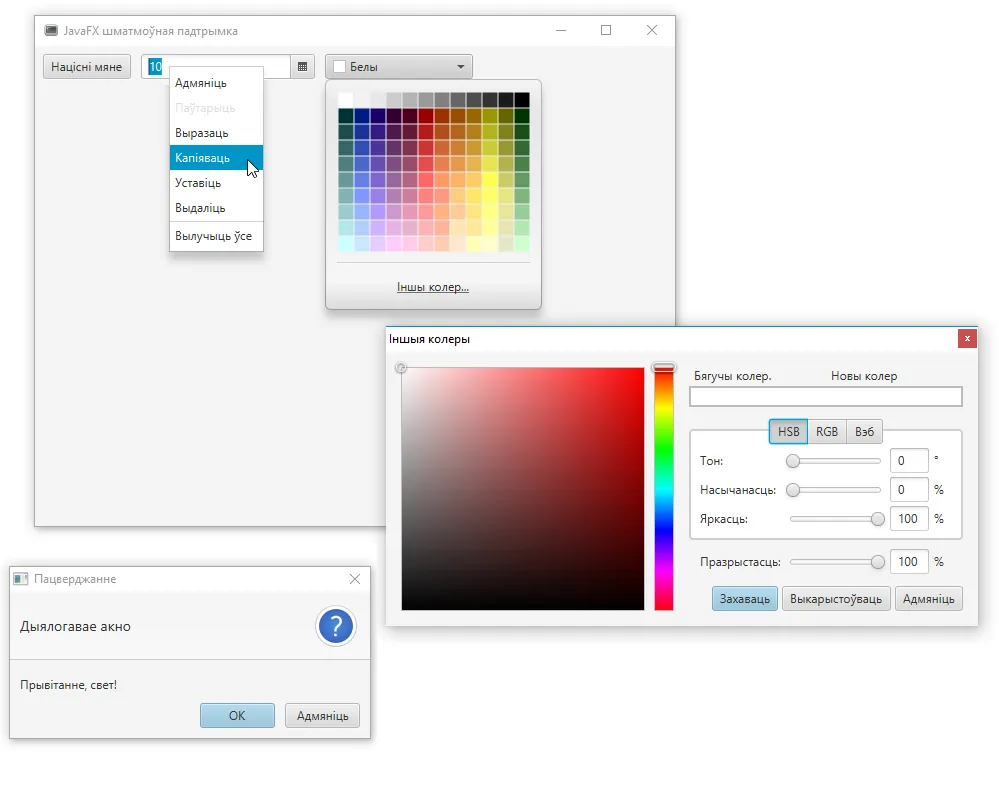The height and width of the screenshot is (800, 999).
Task: Click the JavaFX window title icon
Action: tap(51, 31)
